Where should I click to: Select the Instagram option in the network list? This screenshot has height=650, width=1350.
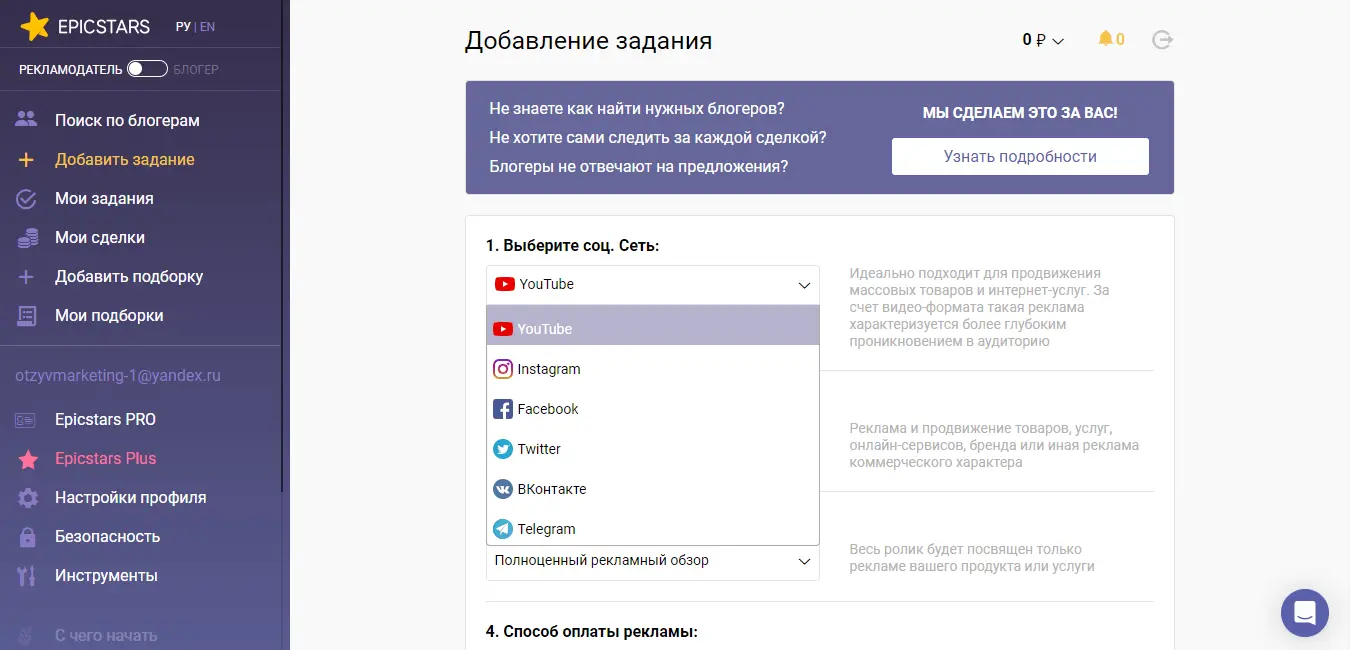[548, 369]
